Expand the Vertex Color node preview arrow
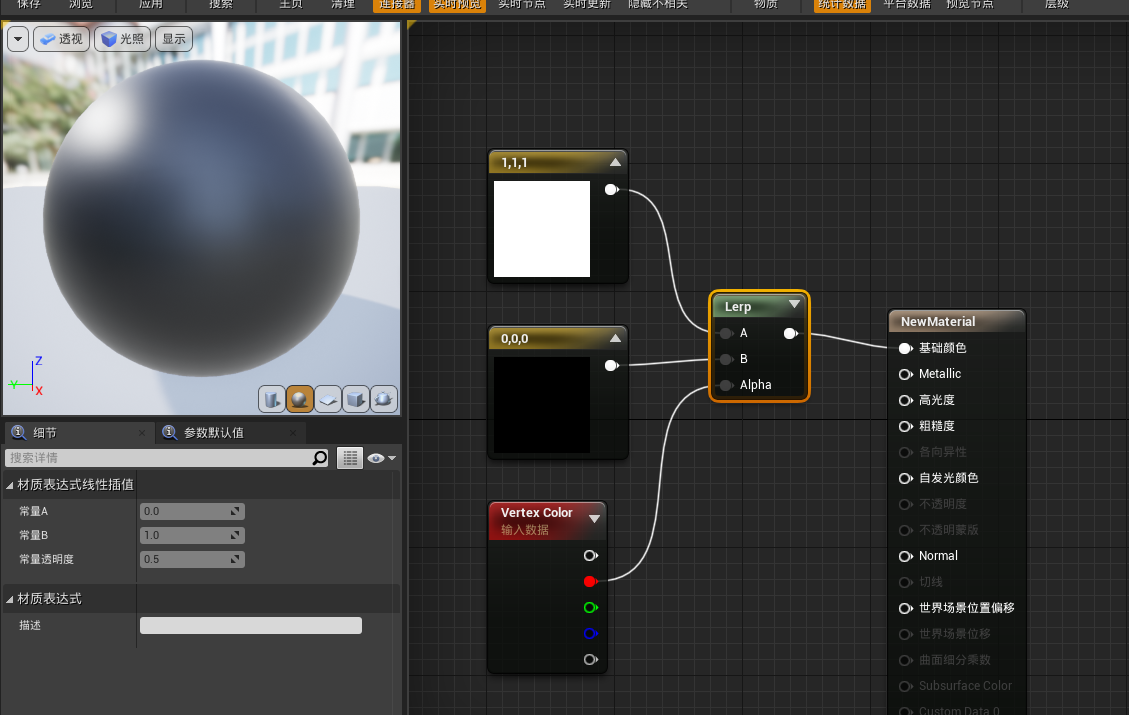This screenshot has width=1129, height=715. click(594, 518)
